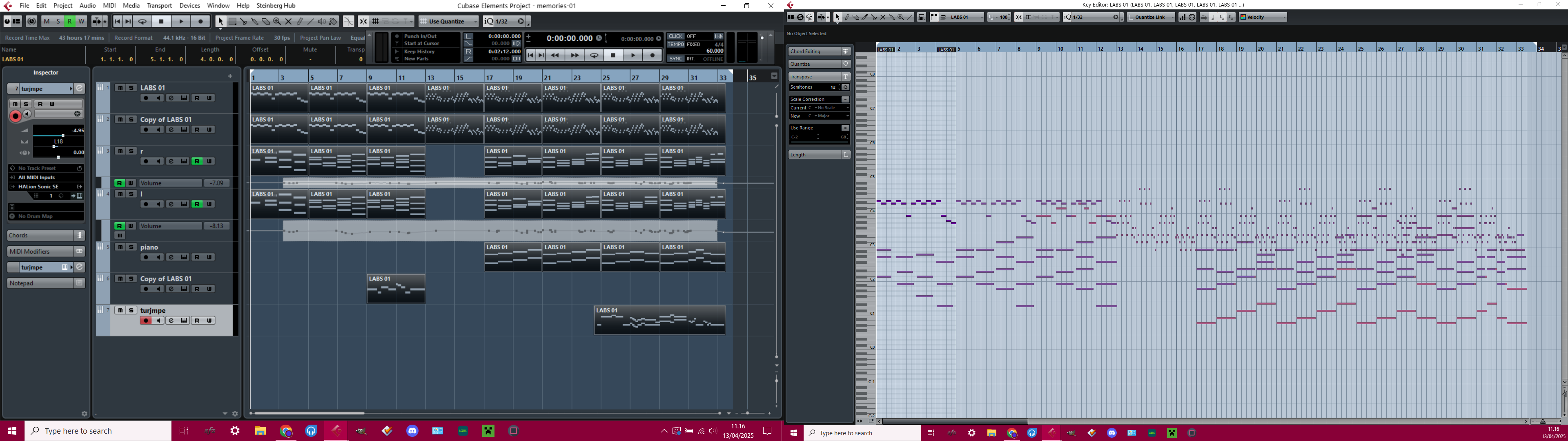Viewport: 1568px width, 441px height.
Task: Open the Project menu
Action: (63, 5)
